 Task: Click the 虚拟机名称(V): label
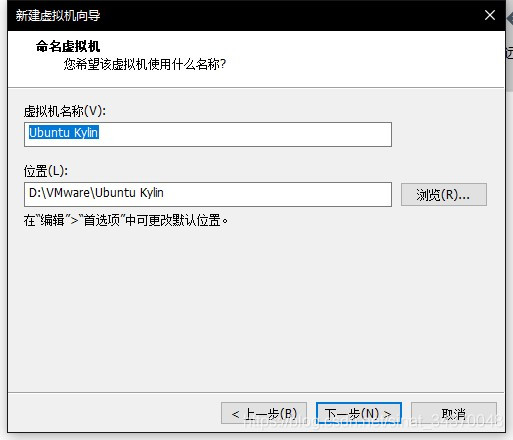pos(65,111)
